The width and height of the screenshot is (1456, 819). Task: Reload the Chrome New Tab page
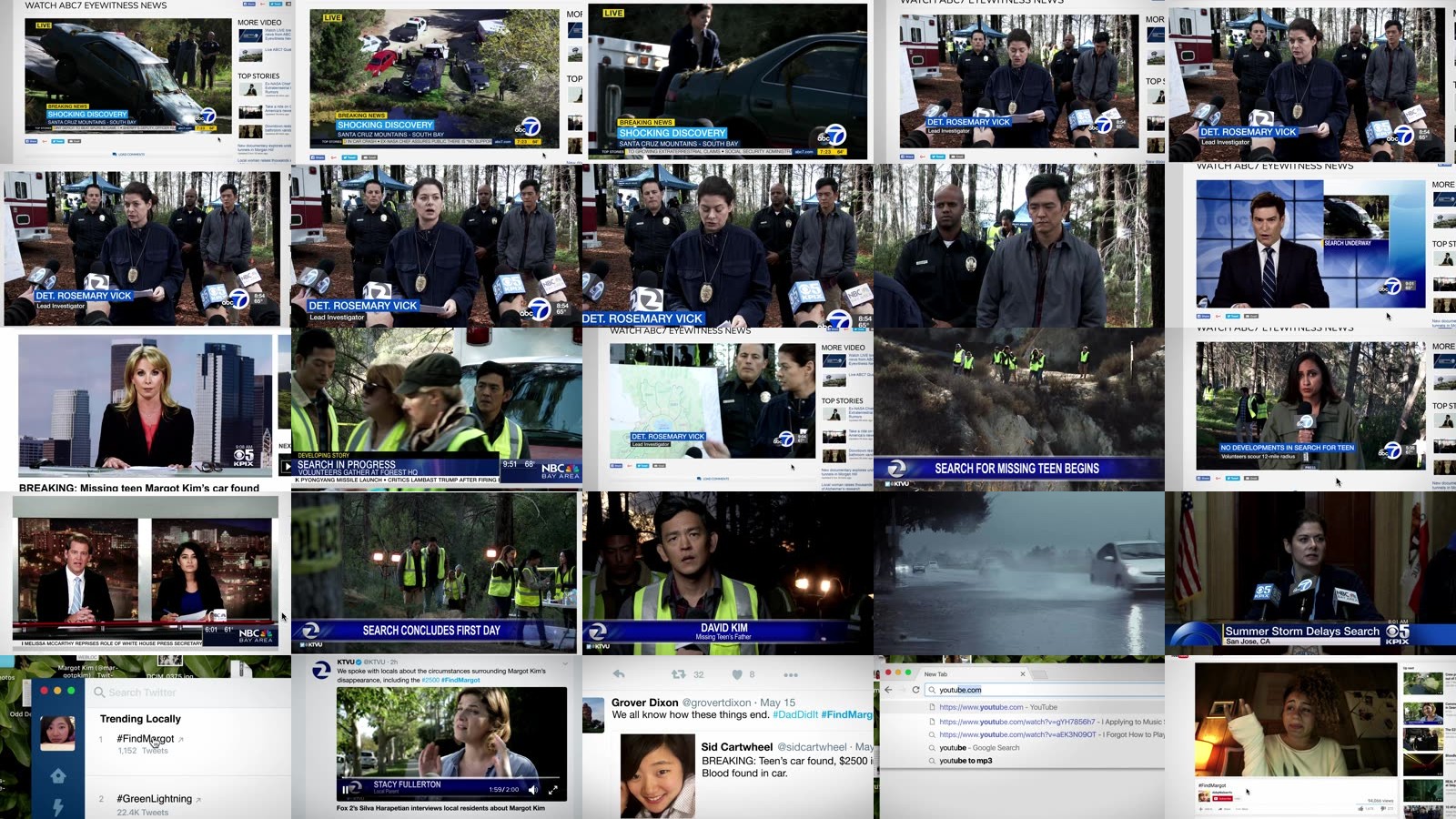(915, 690)
